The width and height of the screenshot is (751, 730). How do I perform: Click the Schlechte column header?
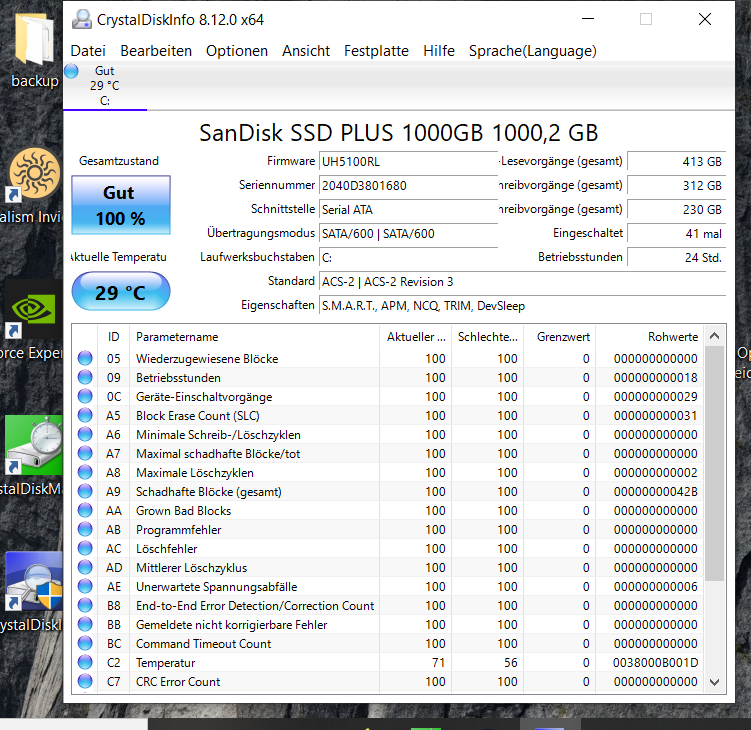tap(488, 337)
